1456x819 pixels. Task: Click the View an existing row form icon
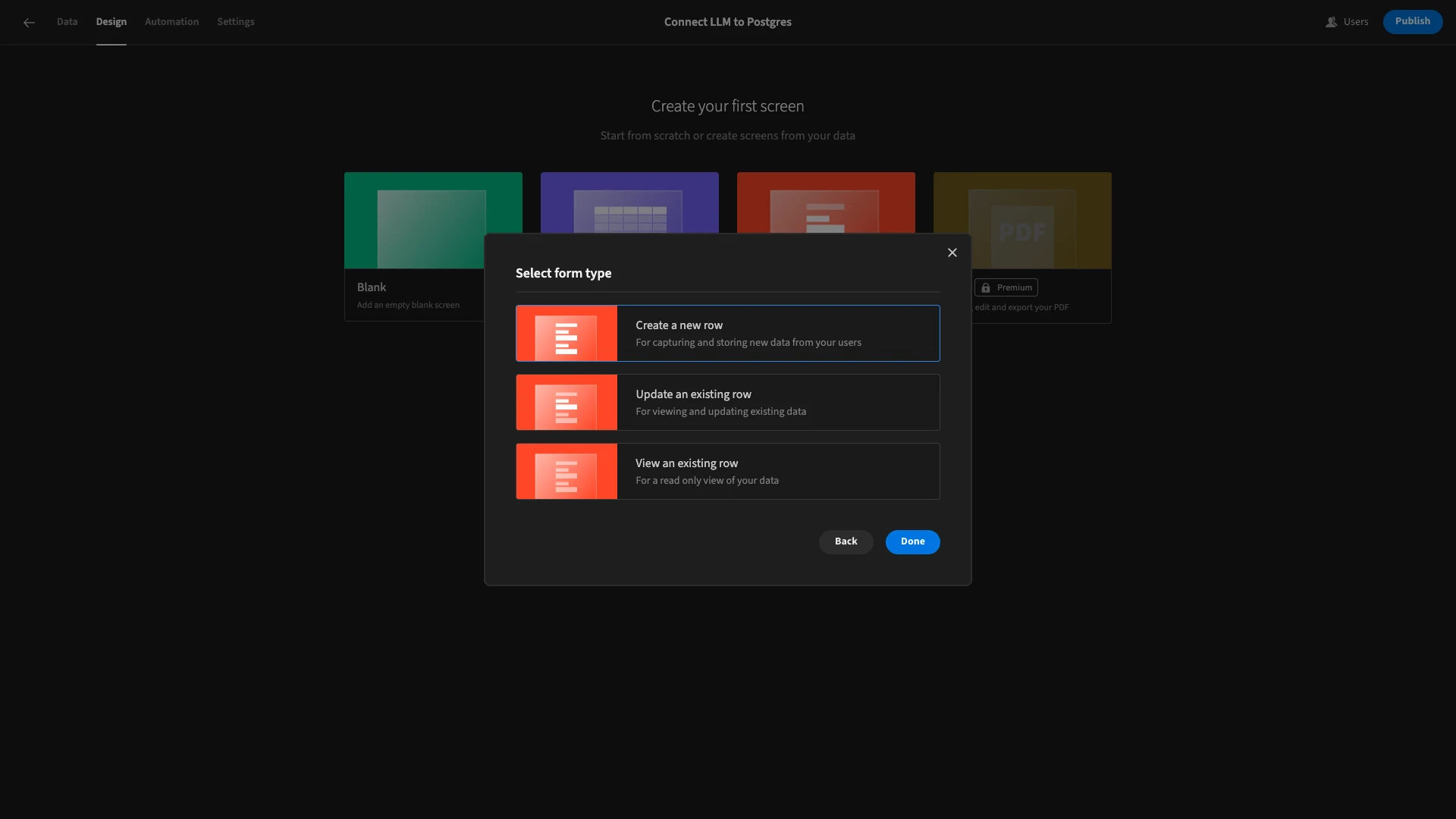click(x=566, y=472)
